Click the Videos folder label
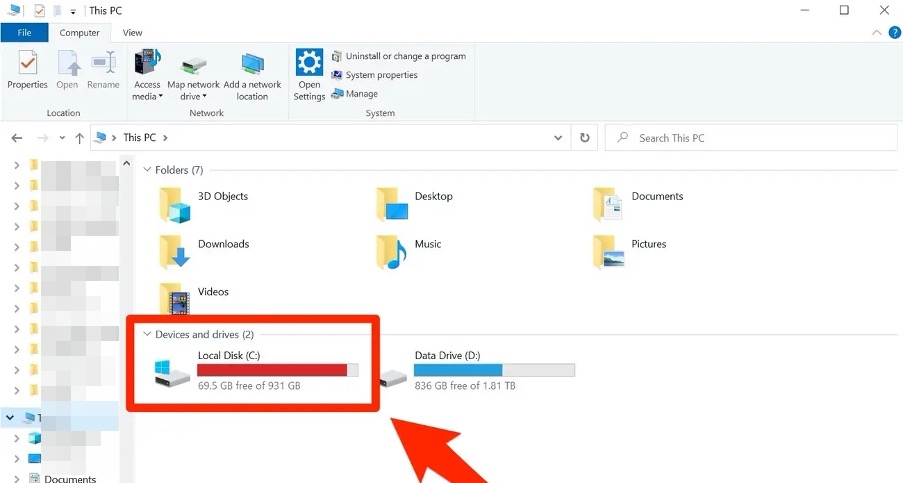Image resolution: width=904 pixels, height=483 pixels. pyautogui.click(x=213, y=292)
